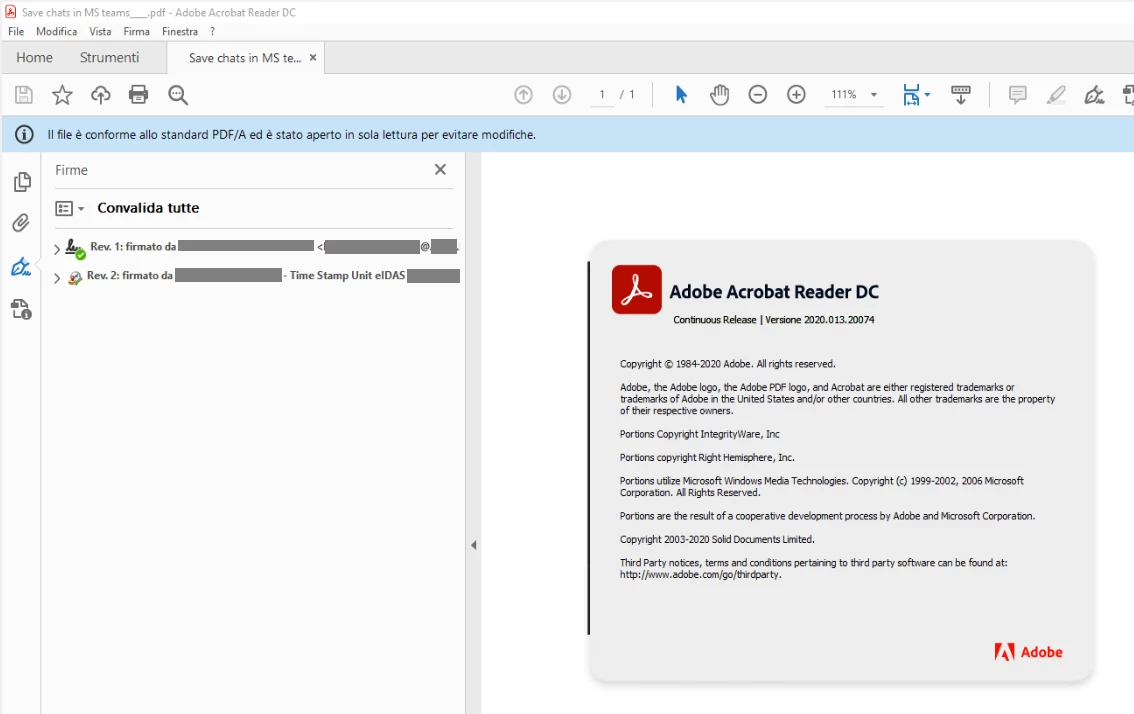Open the Find text magnifier icon
1134x714 pixels.
(178, 95)
